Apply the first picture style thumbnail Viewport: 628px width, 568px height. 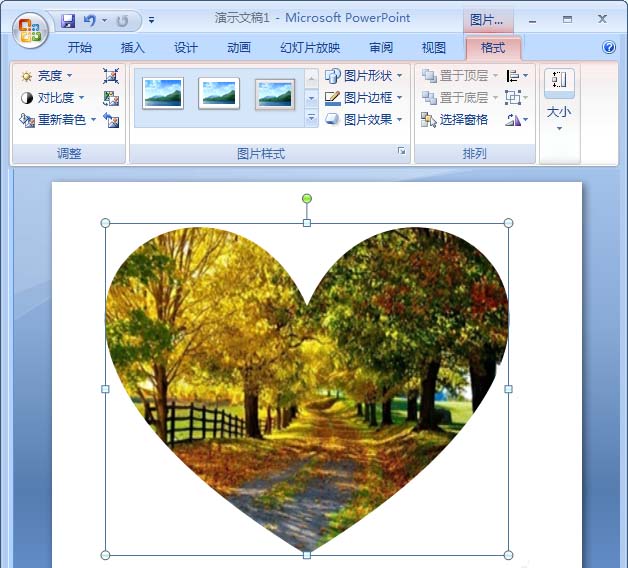point(163,94)
